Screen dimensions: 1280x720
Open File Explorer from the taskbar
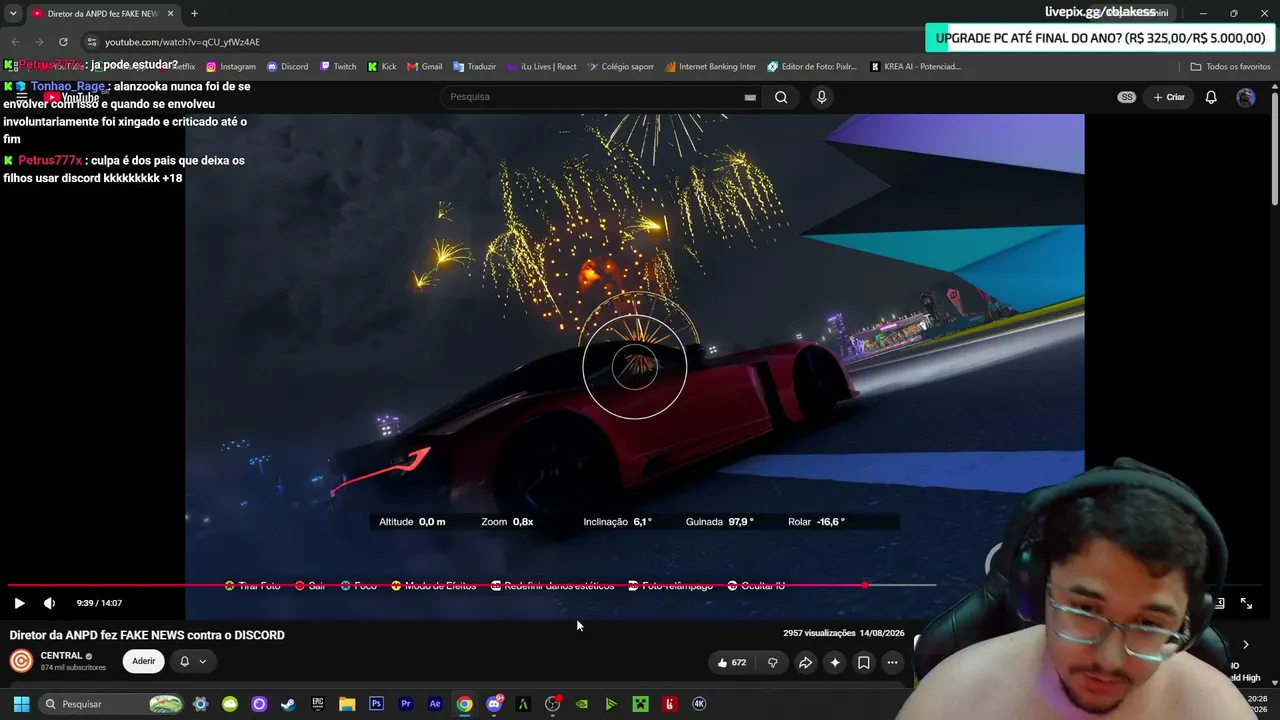coord(347,704)
